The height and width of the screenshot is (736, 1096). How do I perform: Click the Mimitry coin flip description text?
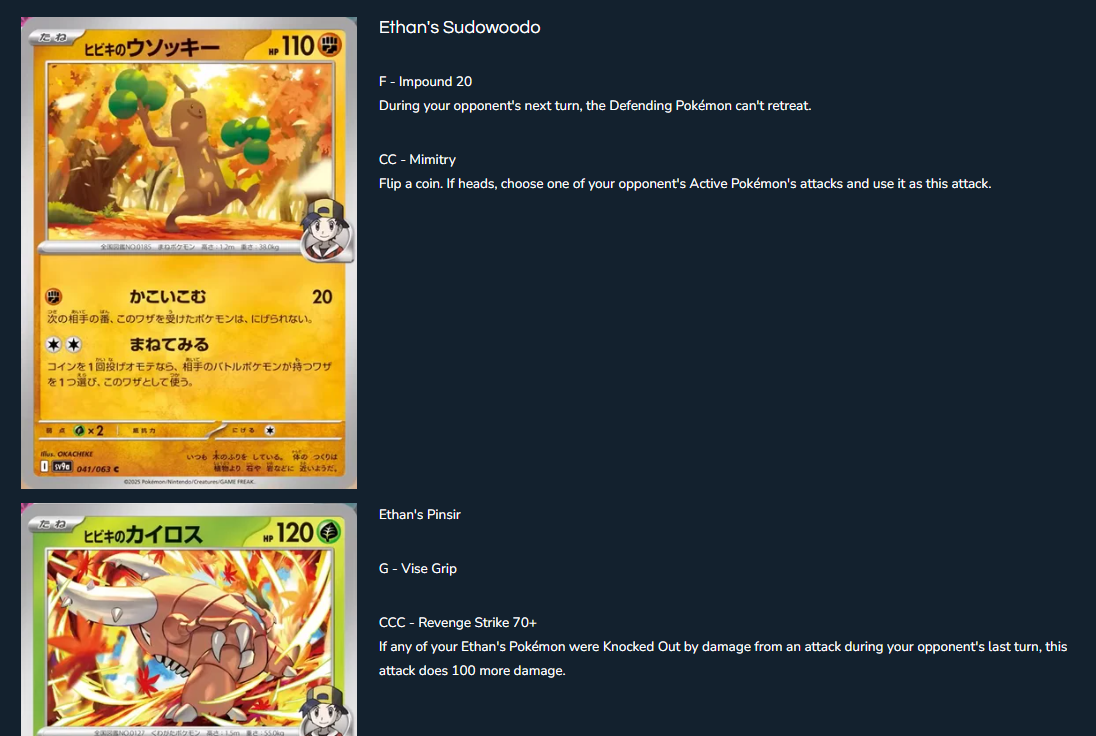pos(685,183)
